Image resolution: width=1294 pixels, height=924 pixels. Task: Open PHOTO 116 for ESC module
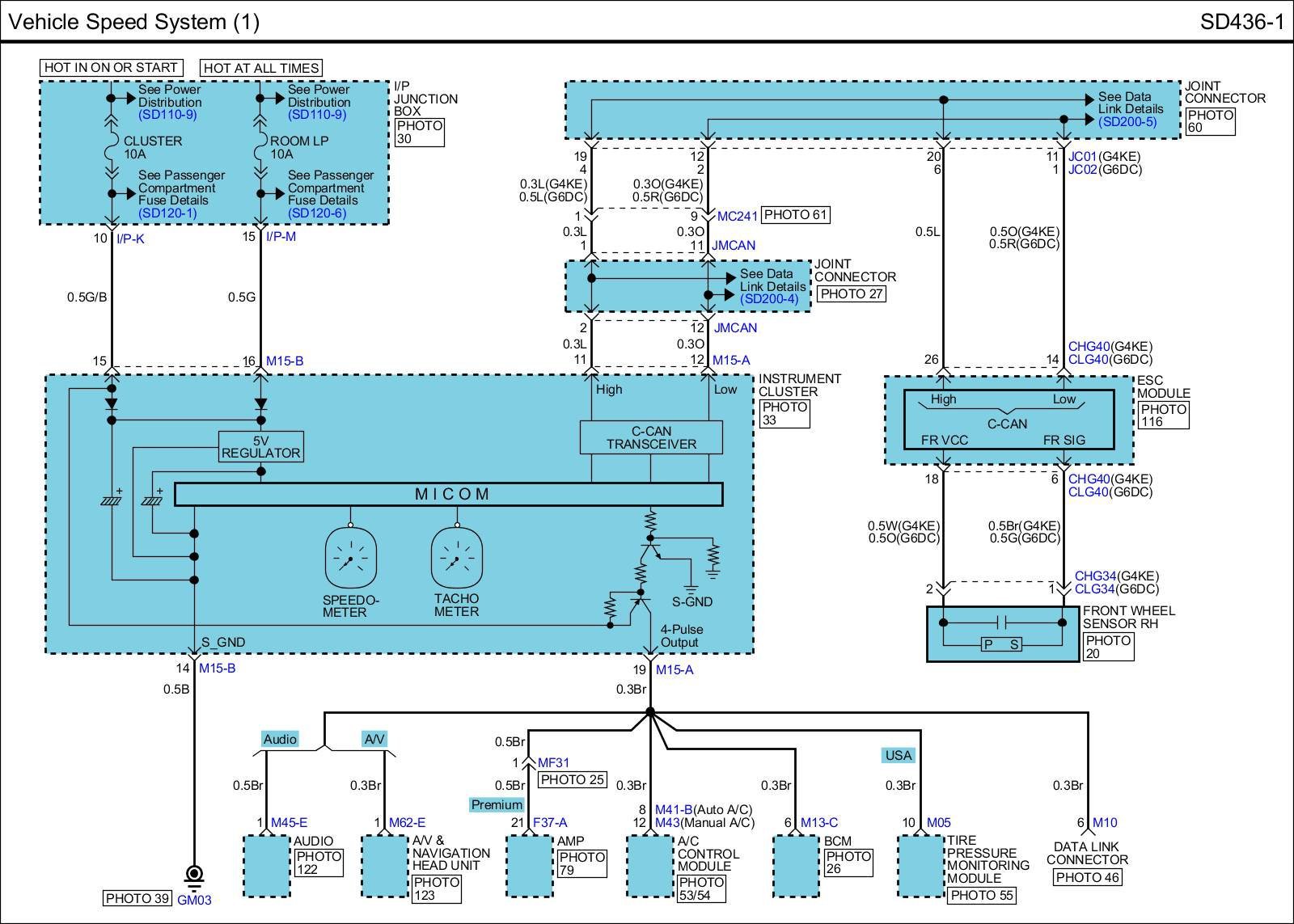pos(1163,416)
